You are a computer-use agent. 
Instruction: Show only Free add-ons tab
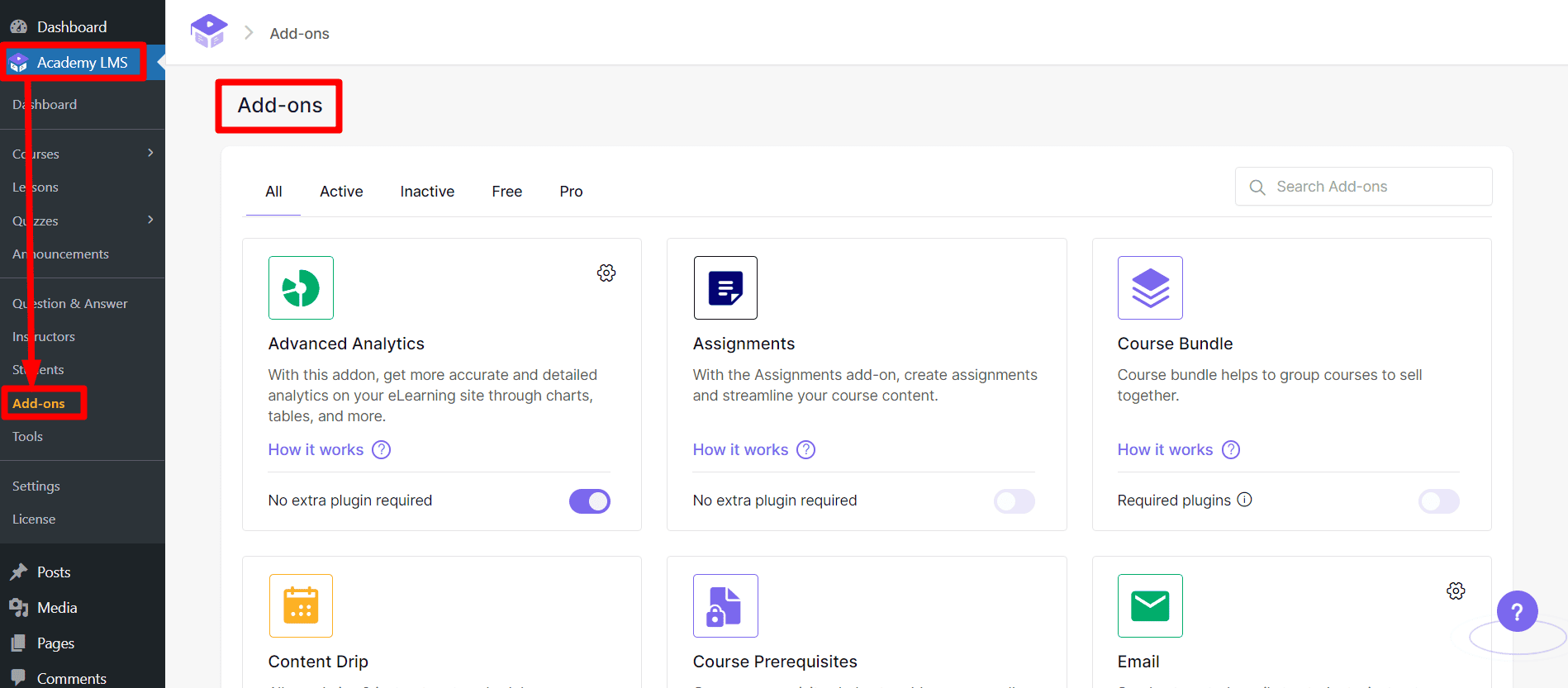click(506, 192)
